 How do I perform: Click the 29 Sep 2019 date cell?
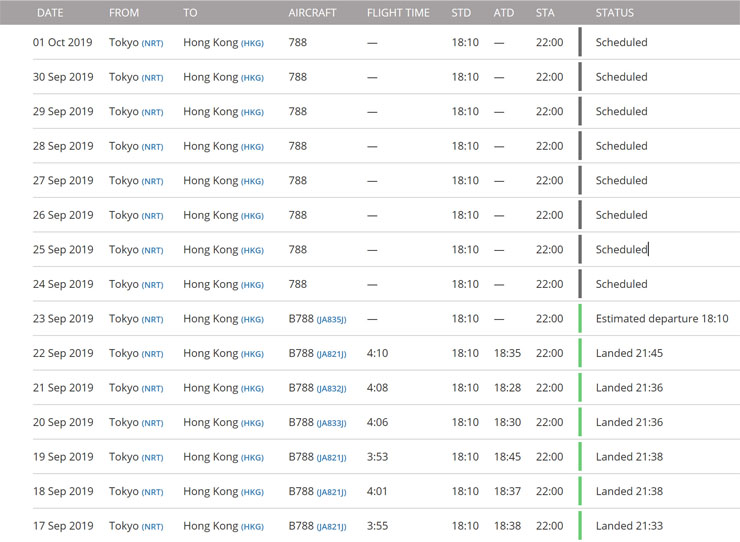[63, 111]
